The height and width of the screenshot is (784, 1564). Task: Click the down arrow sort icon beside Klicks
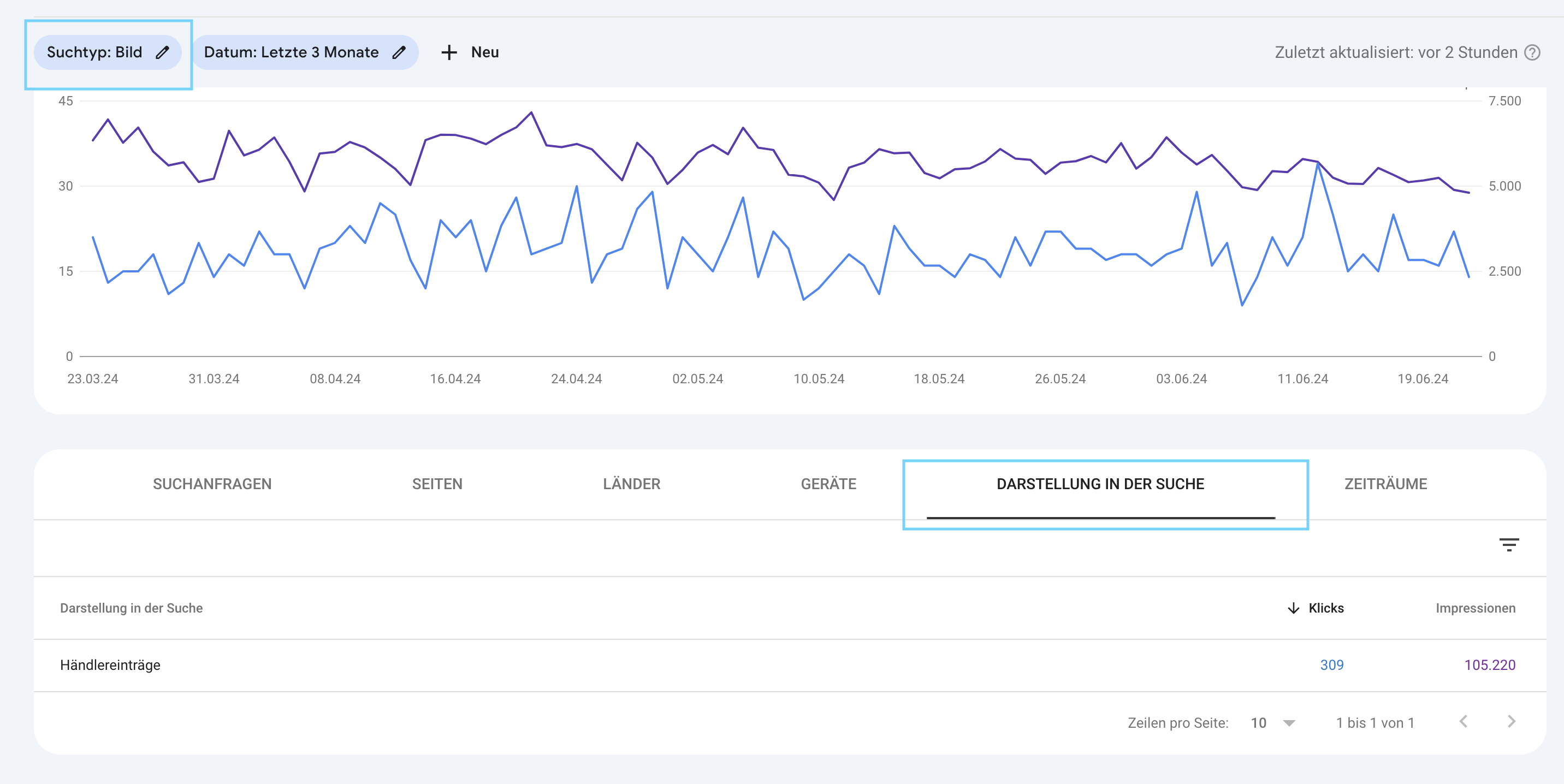coord(1293,608)
